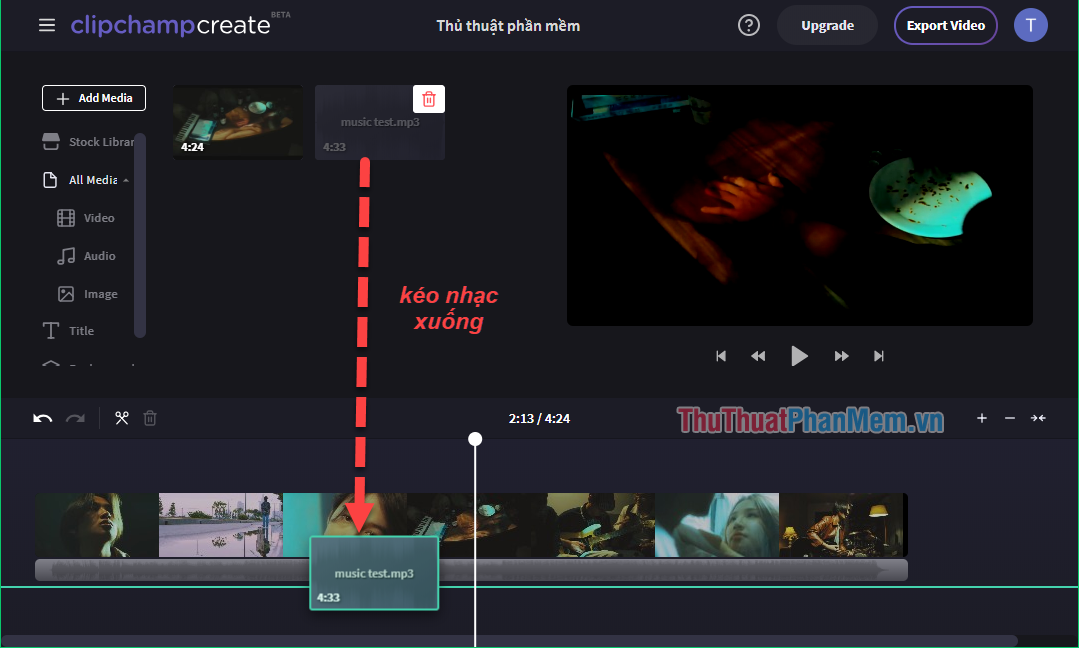The height and width of the screenshot is (648, 1079).
Task: Open the main hamburger menu
Action: (46, 24)
